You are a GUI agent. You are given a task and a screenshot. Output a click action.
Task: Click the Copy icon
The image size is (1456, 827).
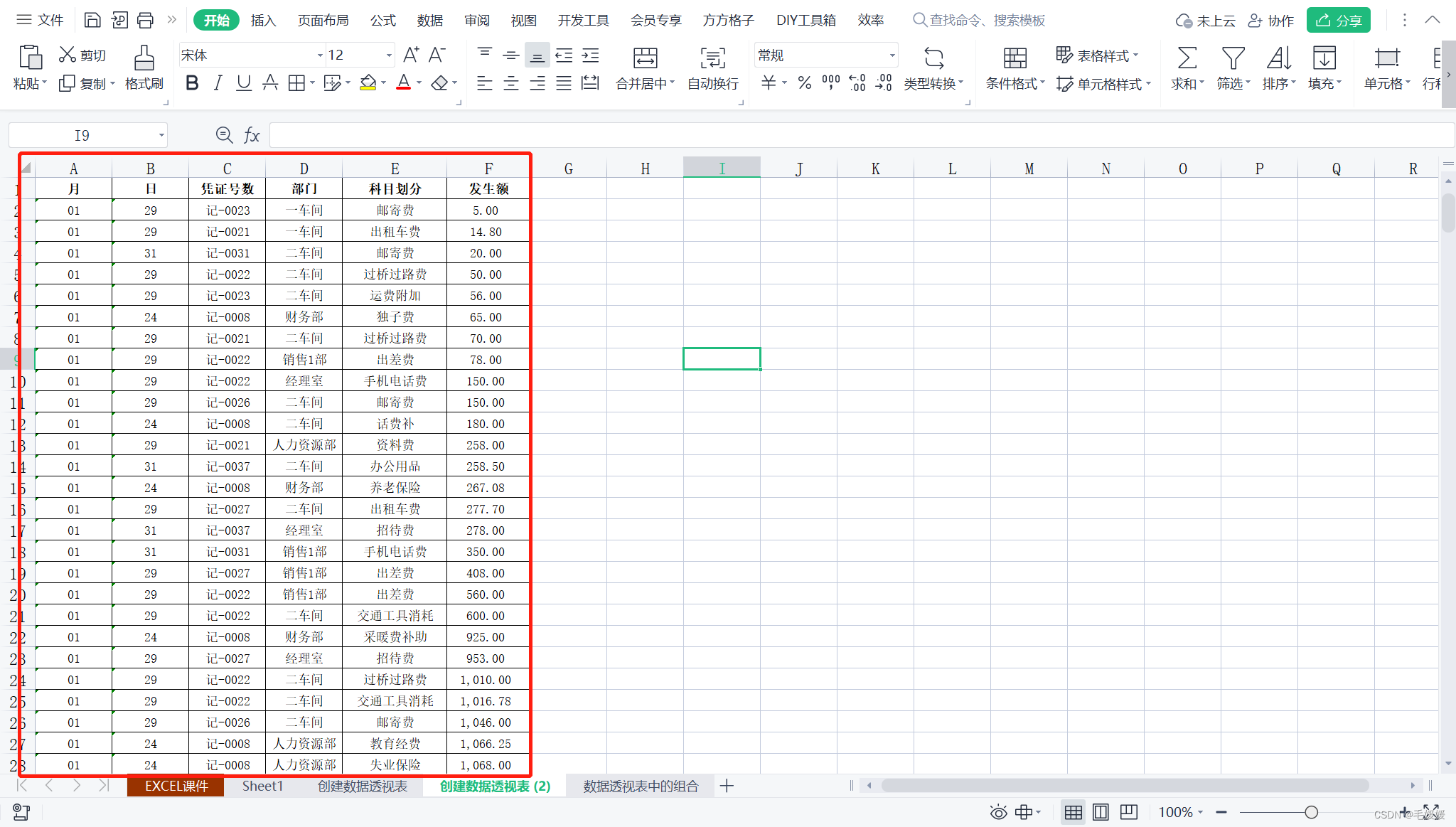[67, 84]
